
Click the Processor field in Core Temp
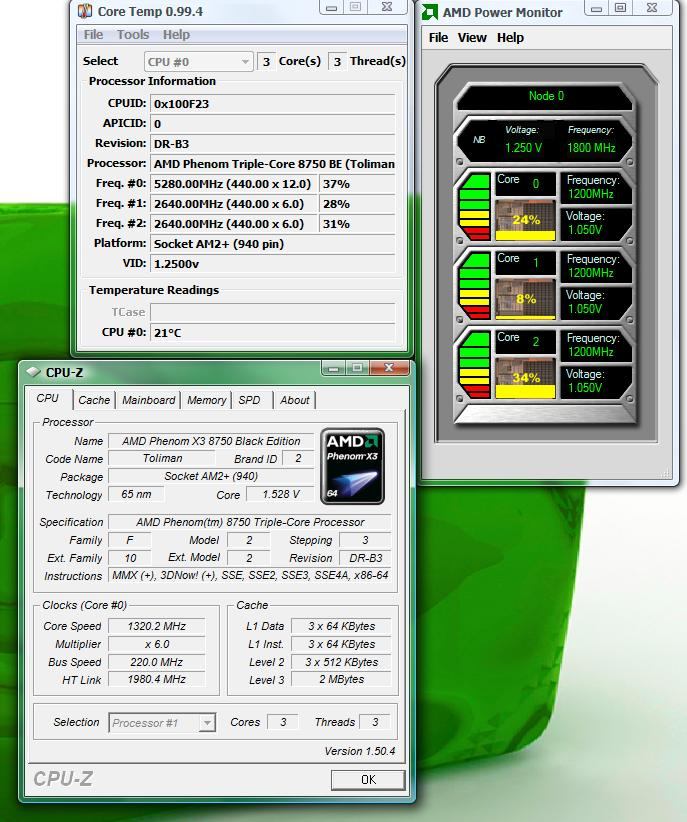click(x=273, y=164)
